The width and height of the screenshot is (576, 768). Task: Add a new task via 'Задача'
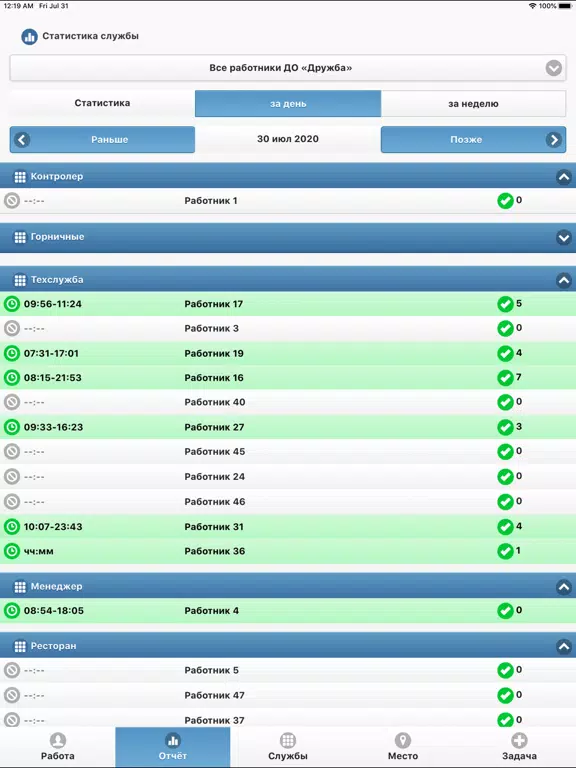[519, 747]
